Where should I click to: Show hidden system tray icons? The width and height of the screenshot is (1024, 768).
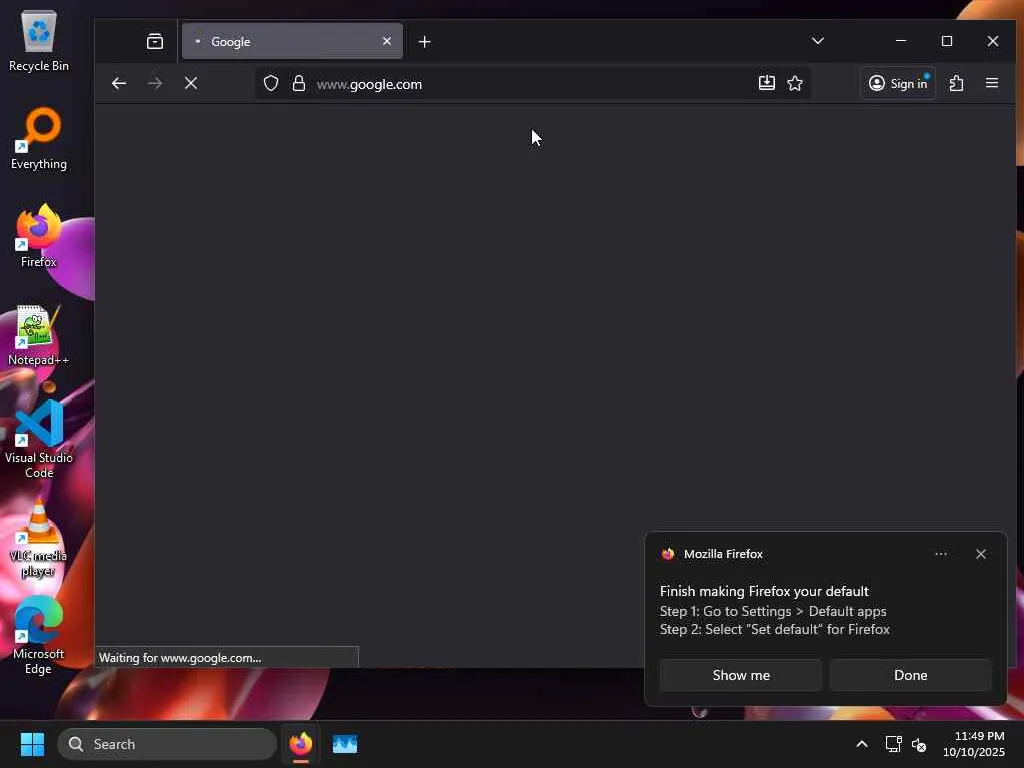point(861,744)
